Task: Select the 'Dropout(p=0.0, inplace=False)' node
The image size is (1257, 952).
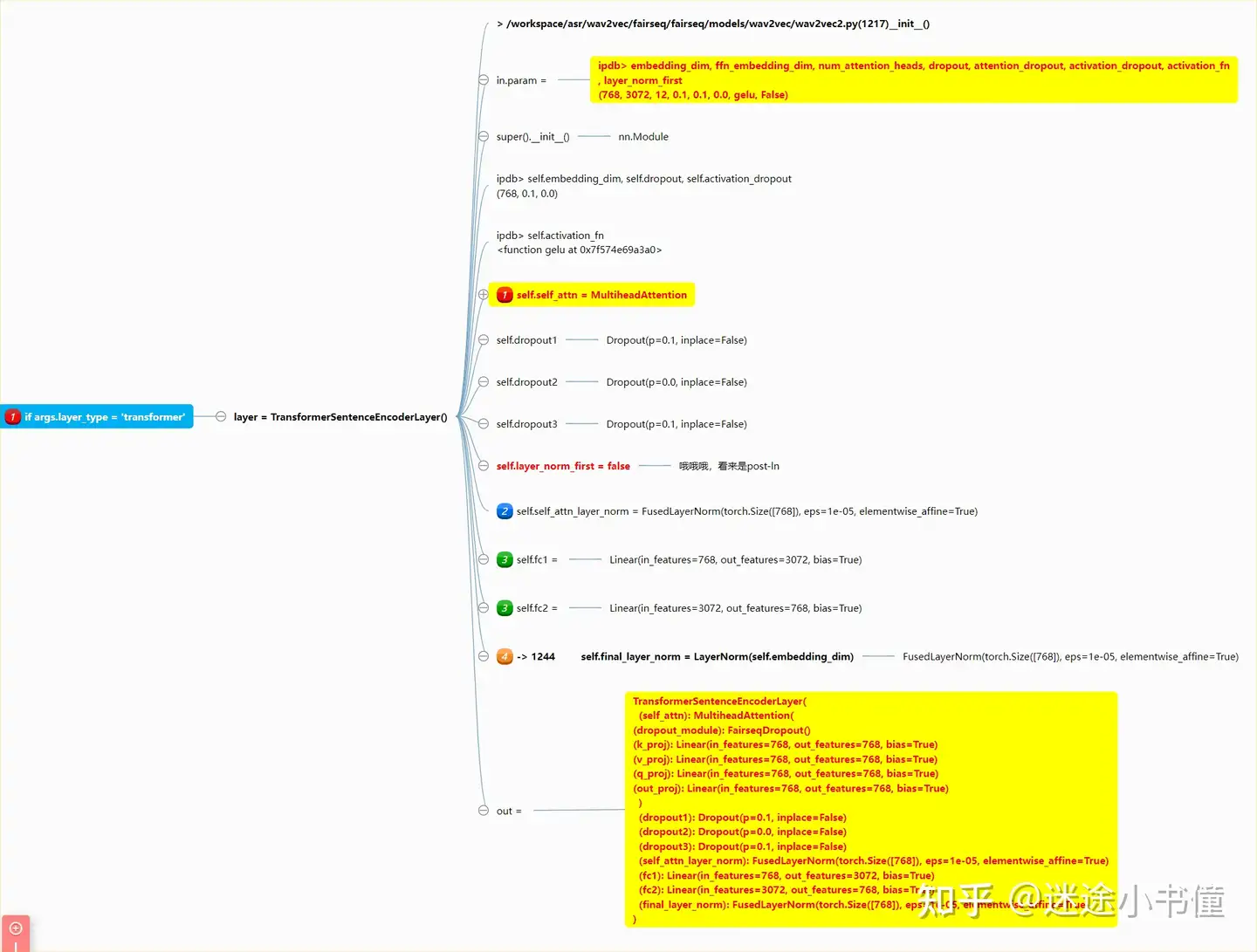Action: click(677, 382)
